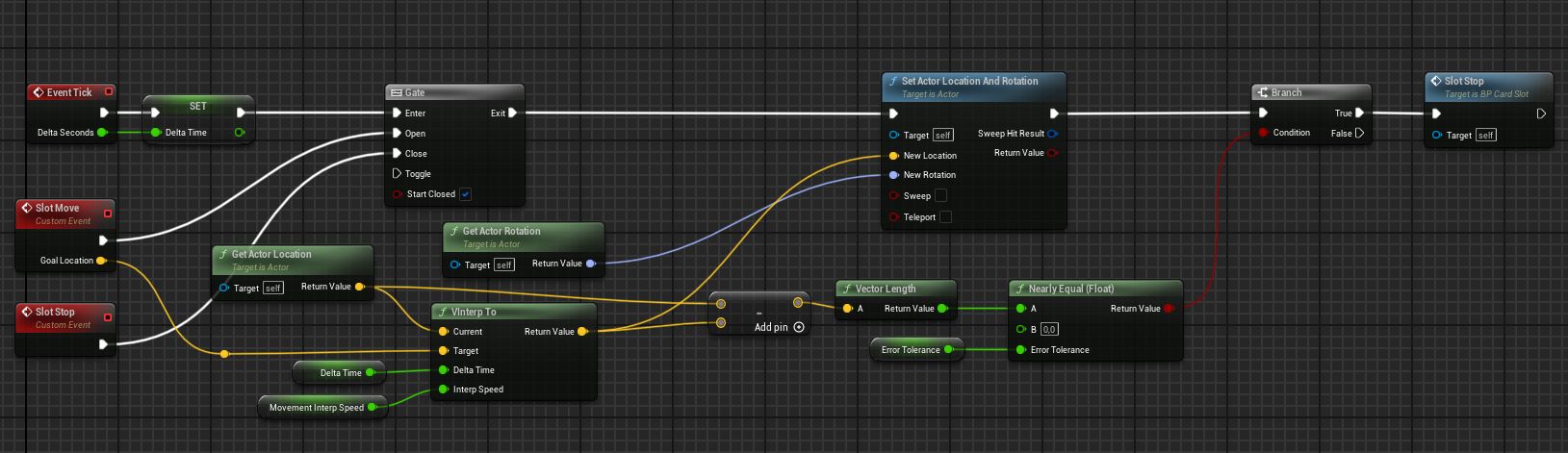The image size is (1568, 453).
Task: Click the Vector Length node's A input pin
Action: point(847,309)
